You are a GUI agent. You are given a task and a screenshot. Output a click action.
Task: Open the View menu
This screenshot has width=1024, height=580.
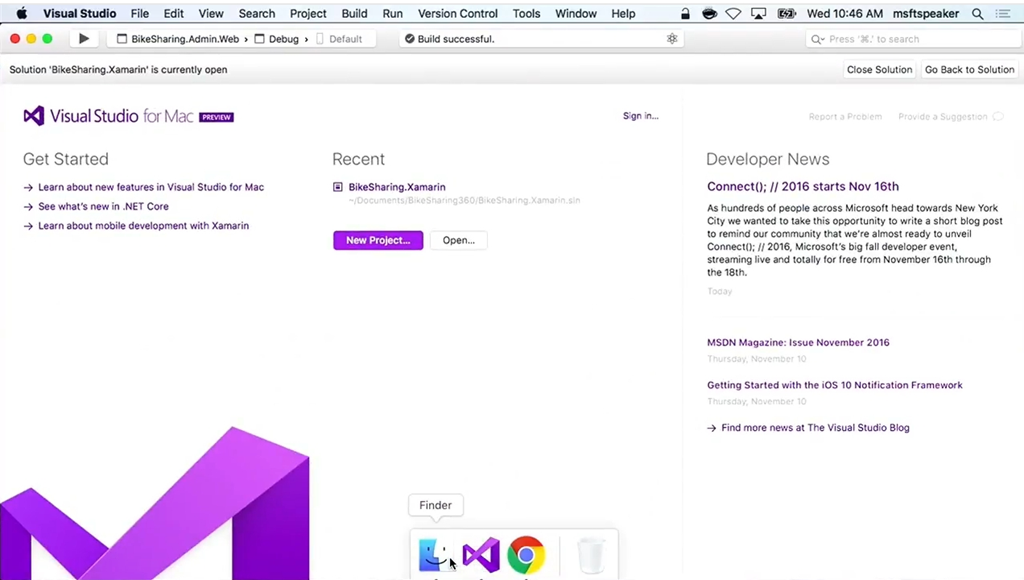click(x=211, y=13)
